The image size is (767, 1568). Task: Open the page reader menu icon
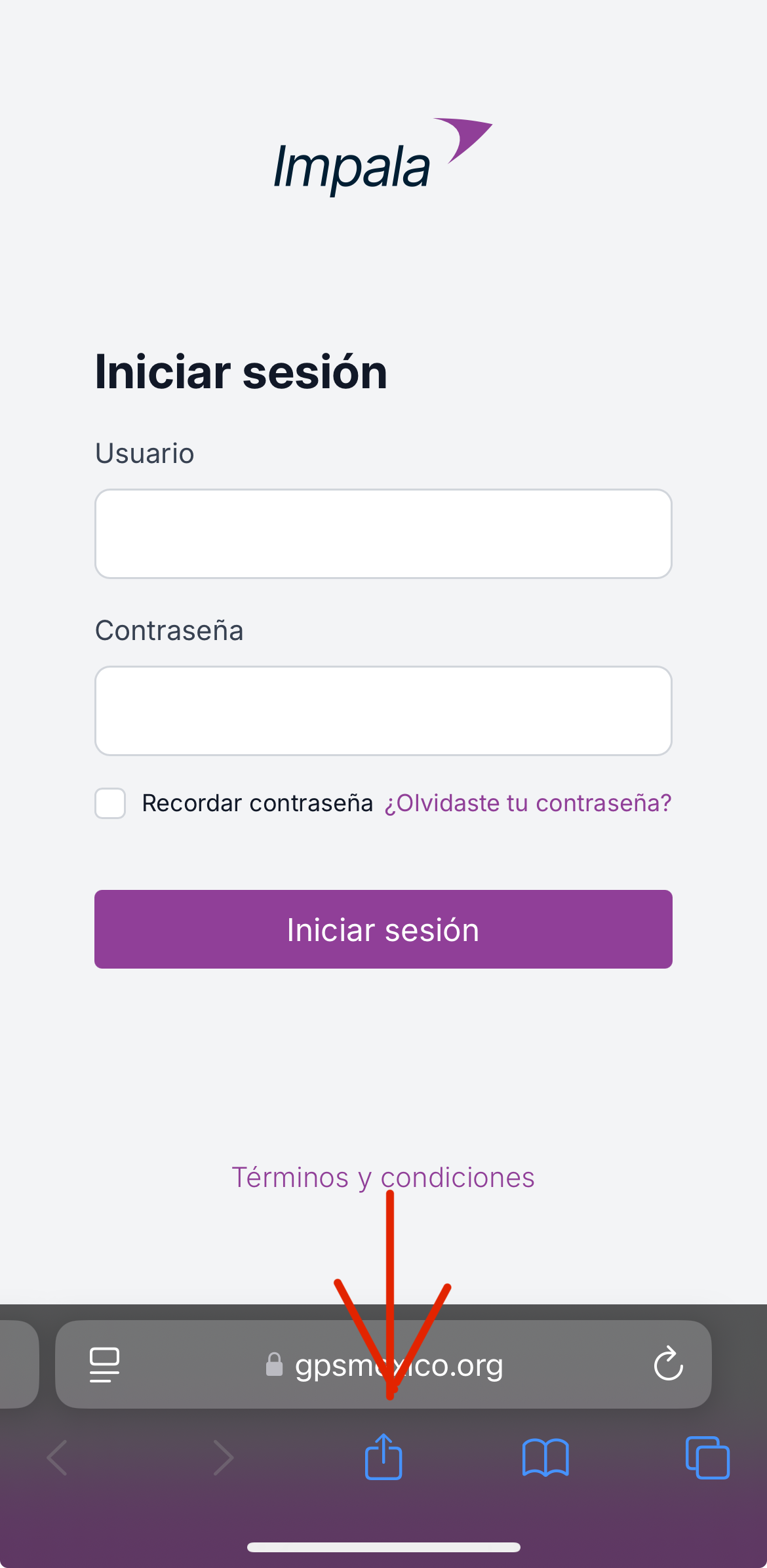coord(104,1365)
